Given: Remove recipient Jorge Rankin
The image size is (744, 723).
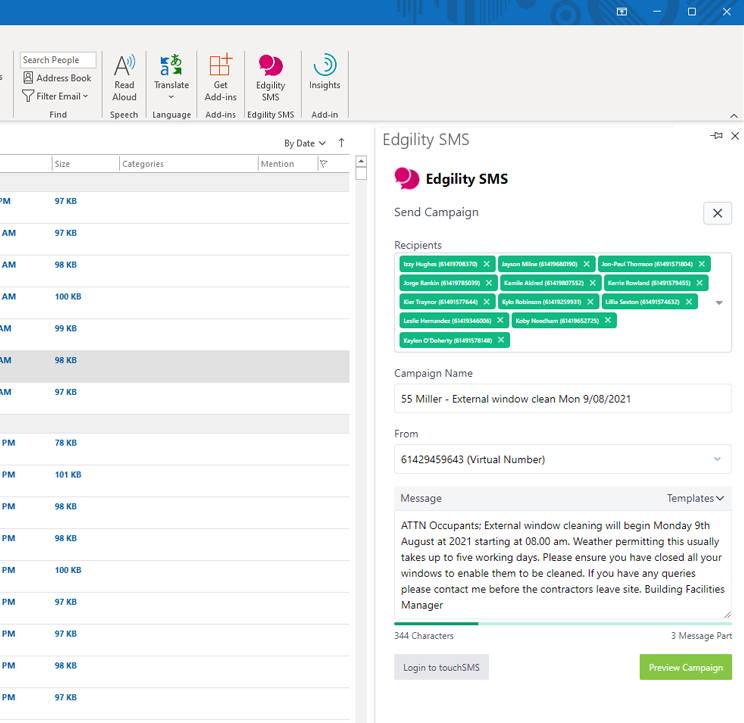Looking at the screenshot, I should tap(489, 283).
